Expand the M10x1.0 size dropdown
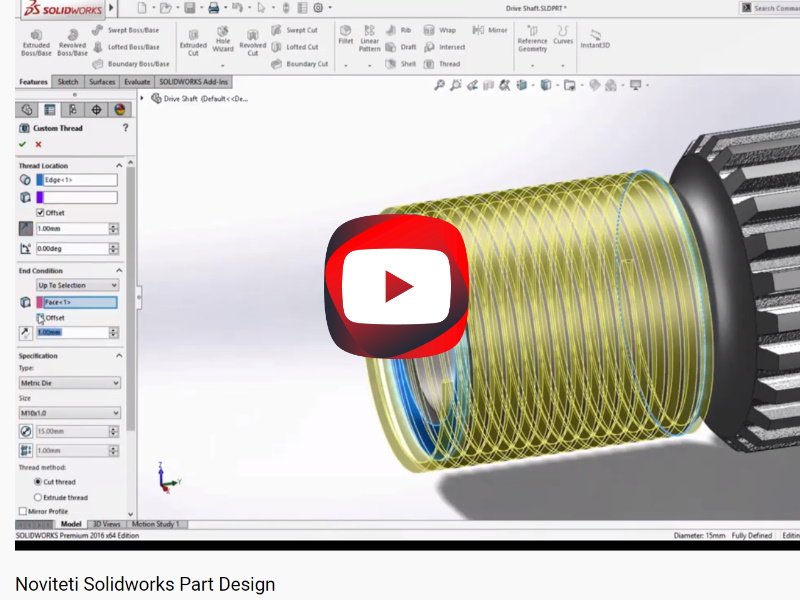This screenshot has height=600, width=800. (x=70, y=413)
